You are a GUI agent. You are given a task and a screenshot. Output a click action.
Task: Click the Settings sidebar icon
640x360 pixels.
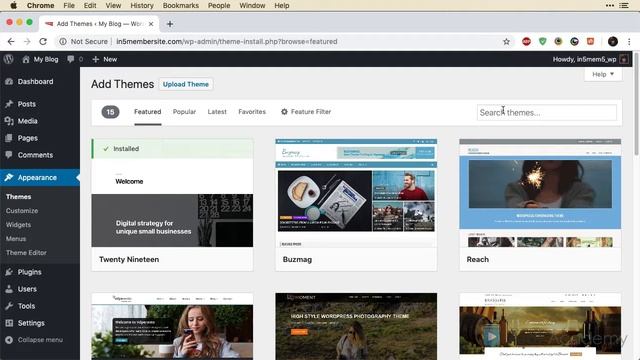point(9,323)
